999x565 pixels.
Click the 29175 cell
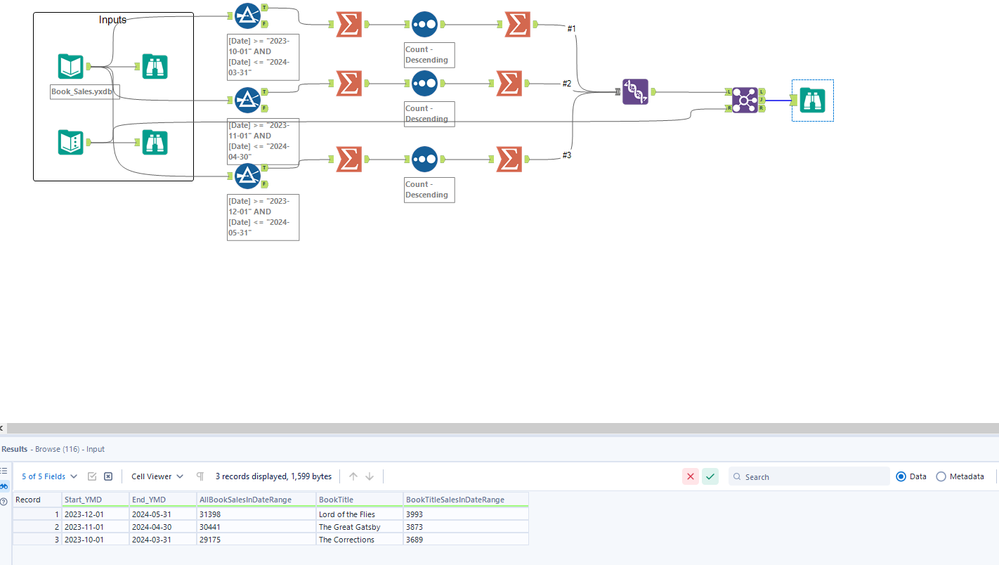tap(256, 540)
